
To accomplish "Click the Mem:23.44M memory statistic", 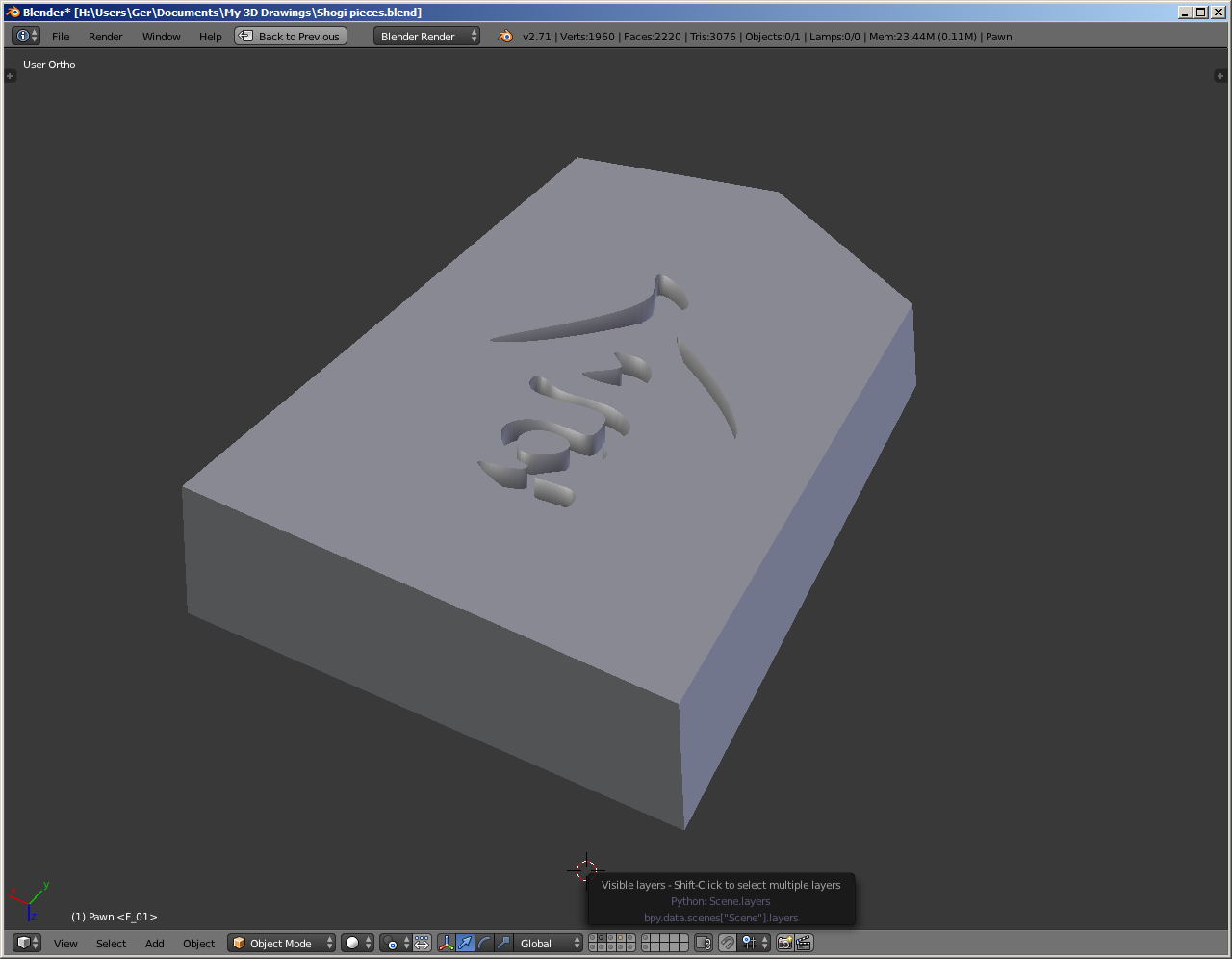I will [x=923, y=37].
